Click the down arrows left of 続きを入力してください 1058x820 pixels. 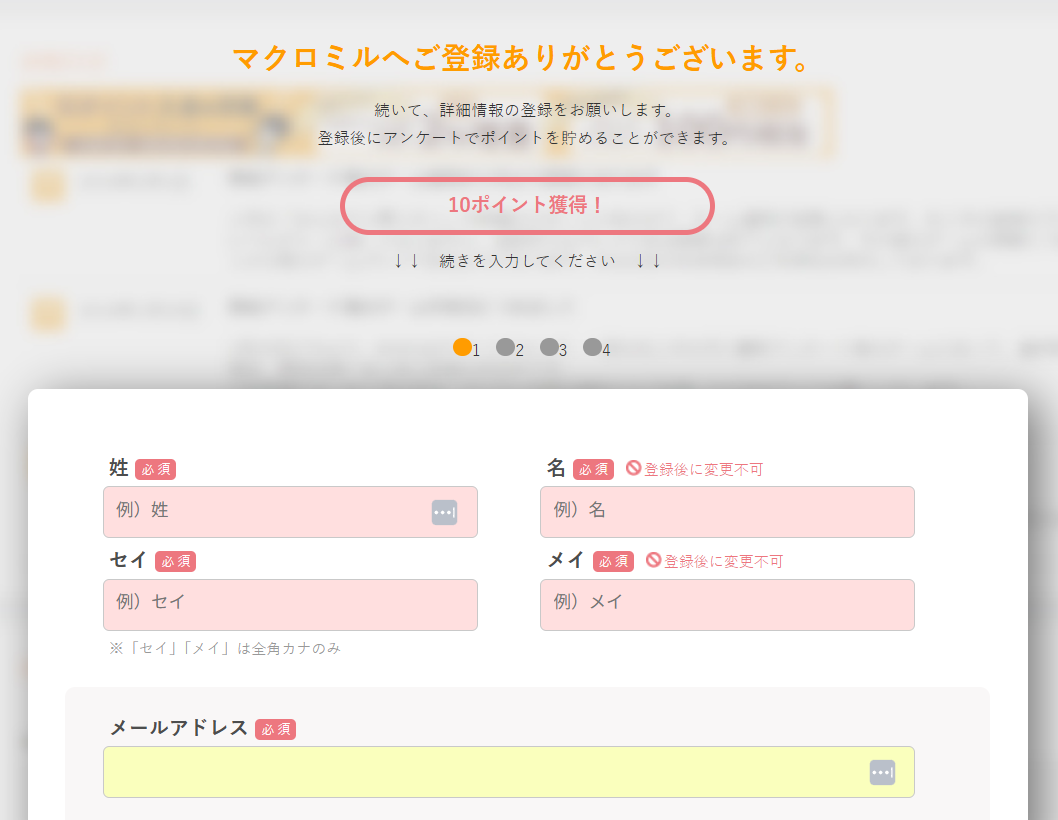click(x=406, y=261)
